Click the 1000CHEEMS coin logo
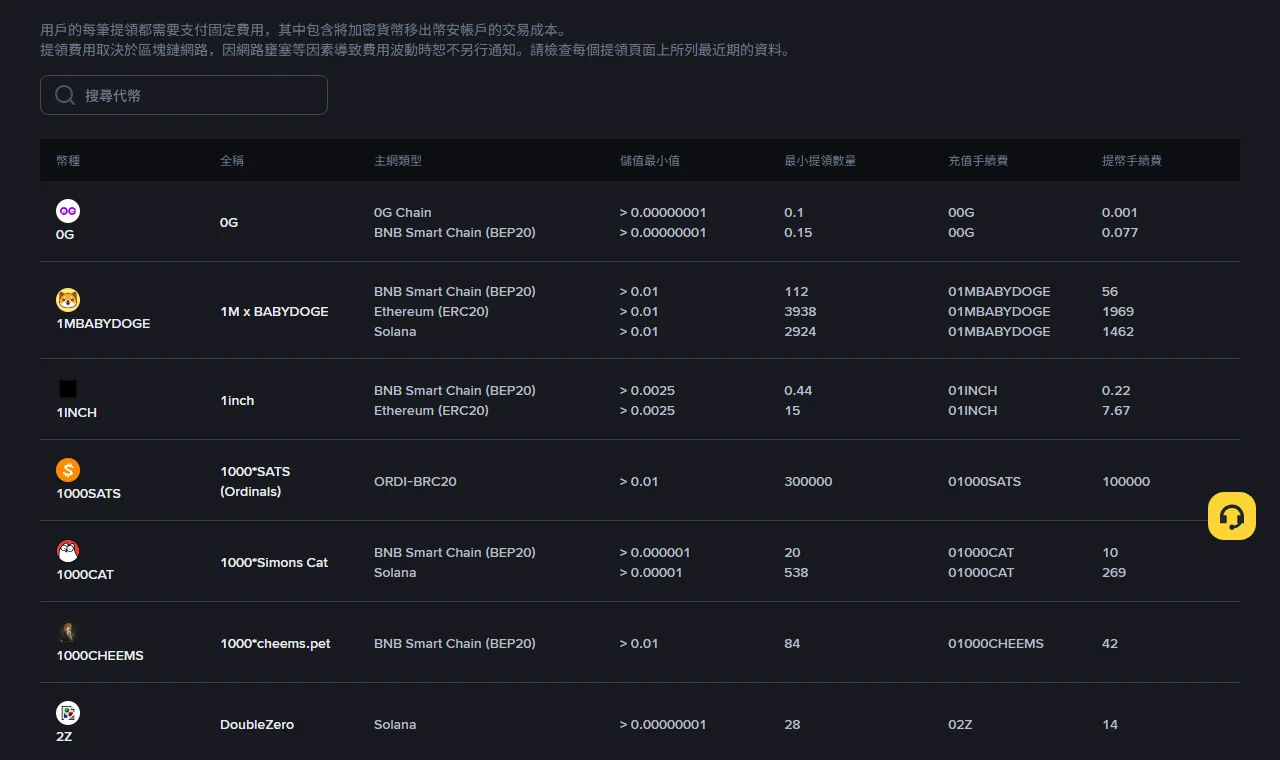Screen dimensions: 1280x760 [68, 632]
